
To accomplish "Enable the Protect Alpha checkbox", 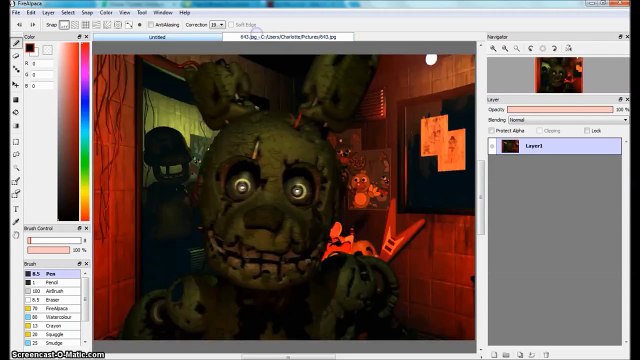I will coord(491,131).
